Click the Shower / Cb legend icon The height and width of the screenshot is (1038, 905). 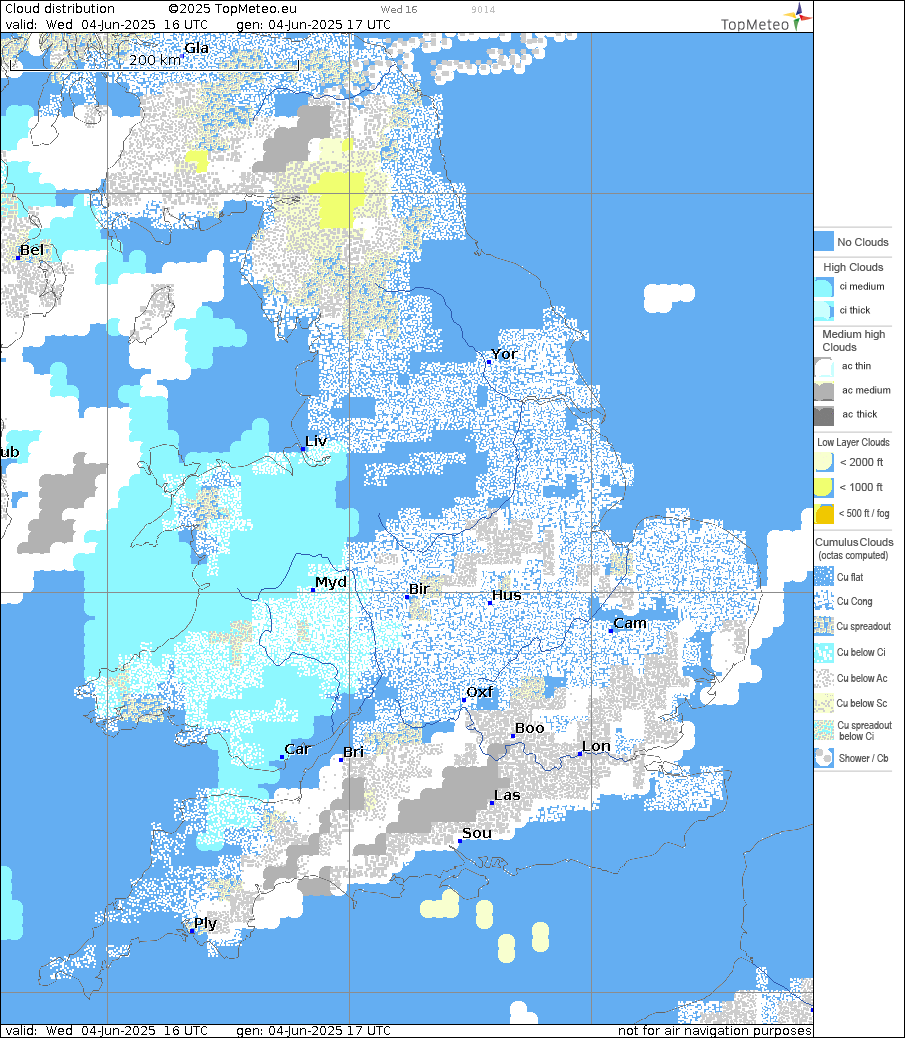[824, 758]
